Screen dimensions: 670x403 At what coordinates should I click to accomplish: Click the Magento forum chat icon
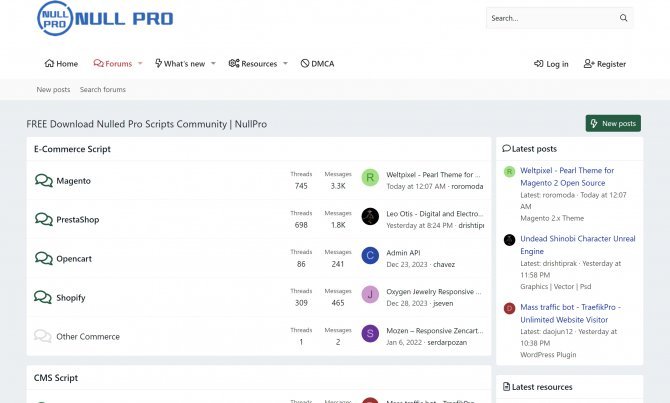44,180
